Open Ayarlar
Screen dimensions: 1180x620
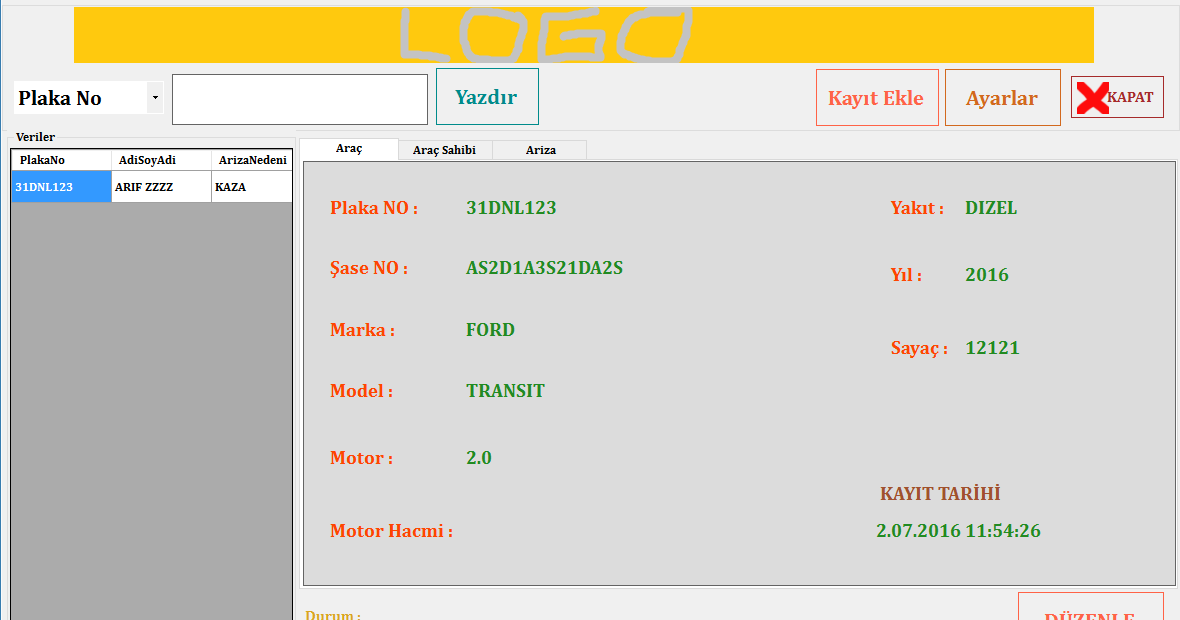1002,96
